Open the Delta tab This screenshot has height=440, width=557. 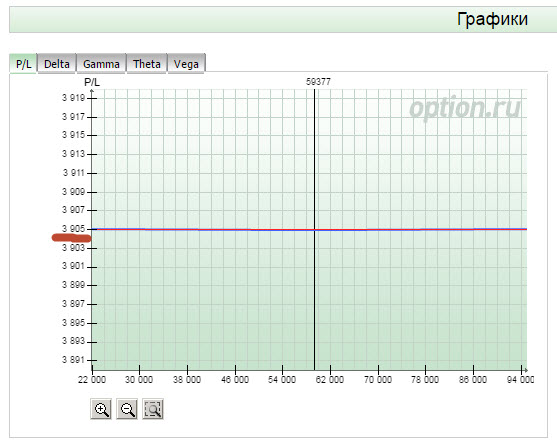pos(56,64)
